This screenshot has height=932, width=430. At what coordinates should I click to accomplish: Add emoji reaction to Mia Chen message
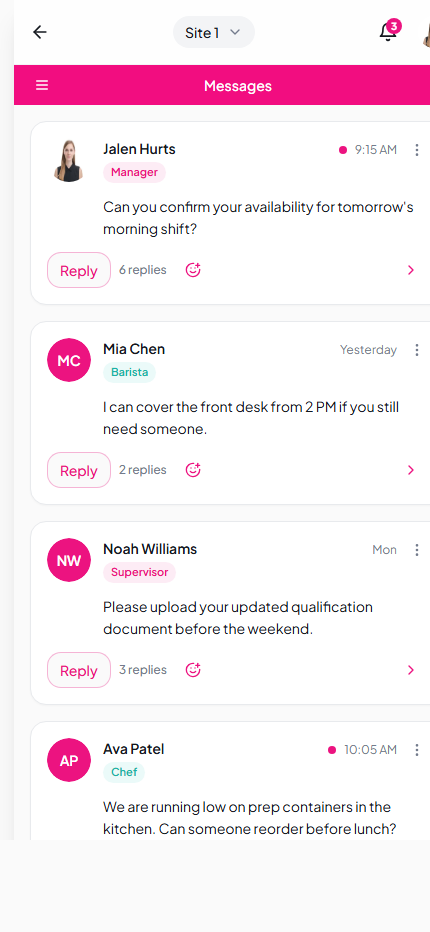tap(193, 470)
